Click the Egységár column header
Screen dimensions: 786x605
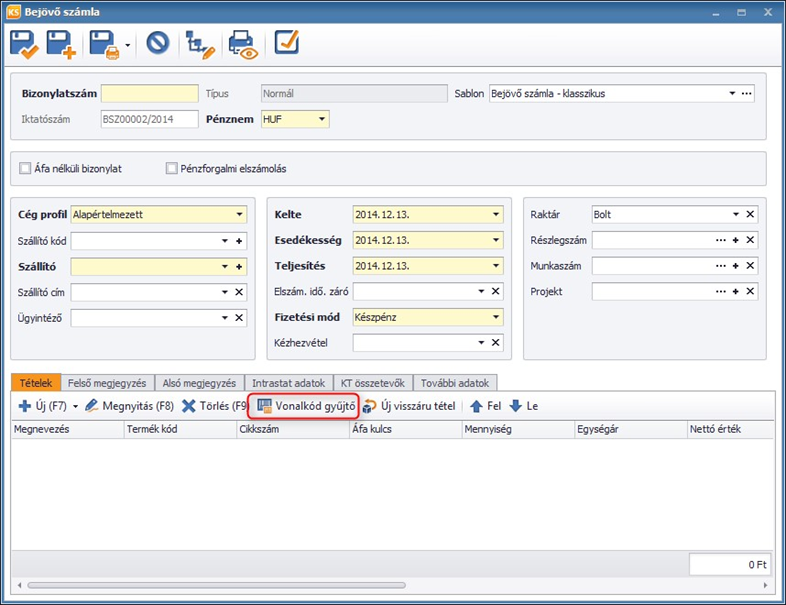point(631,430)
